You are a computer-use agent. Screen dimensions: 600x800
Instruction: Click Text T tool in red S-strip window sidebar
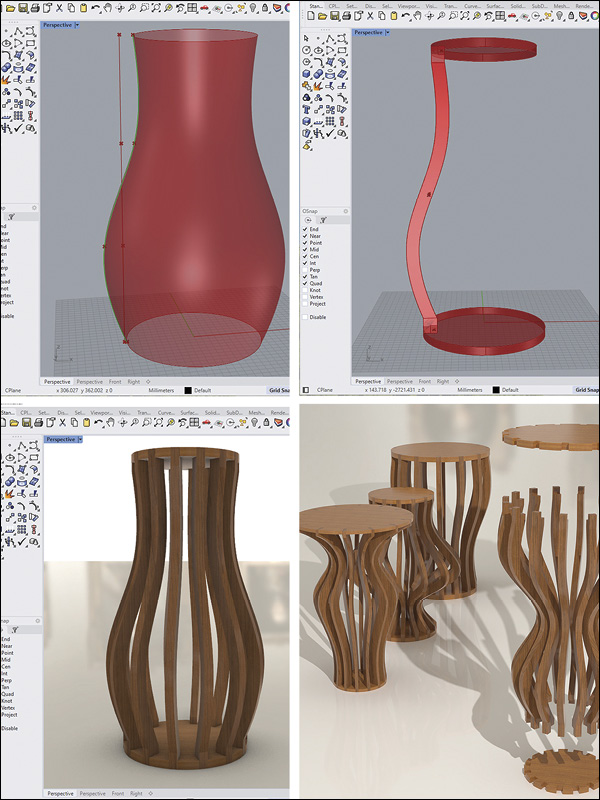pos(307,109)
